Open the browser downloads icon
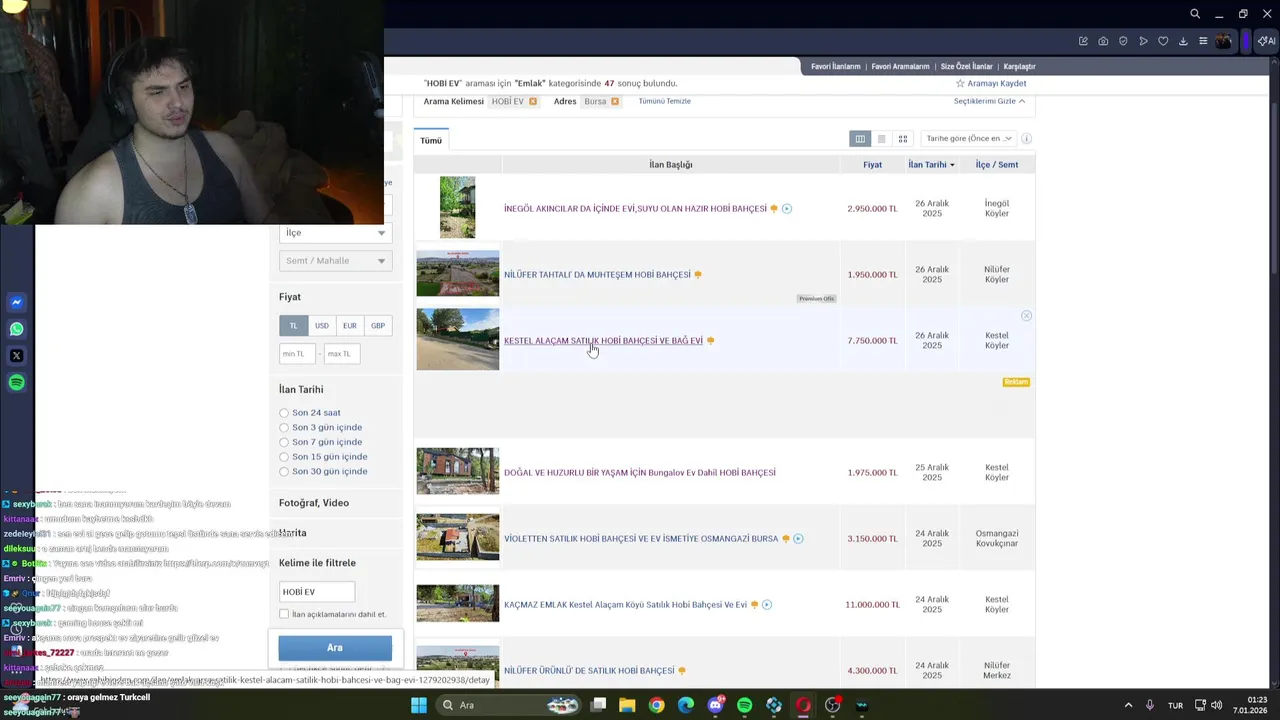Viewport: 1280px width, 720px height. pyautogui.click(x=1183, y=41)
